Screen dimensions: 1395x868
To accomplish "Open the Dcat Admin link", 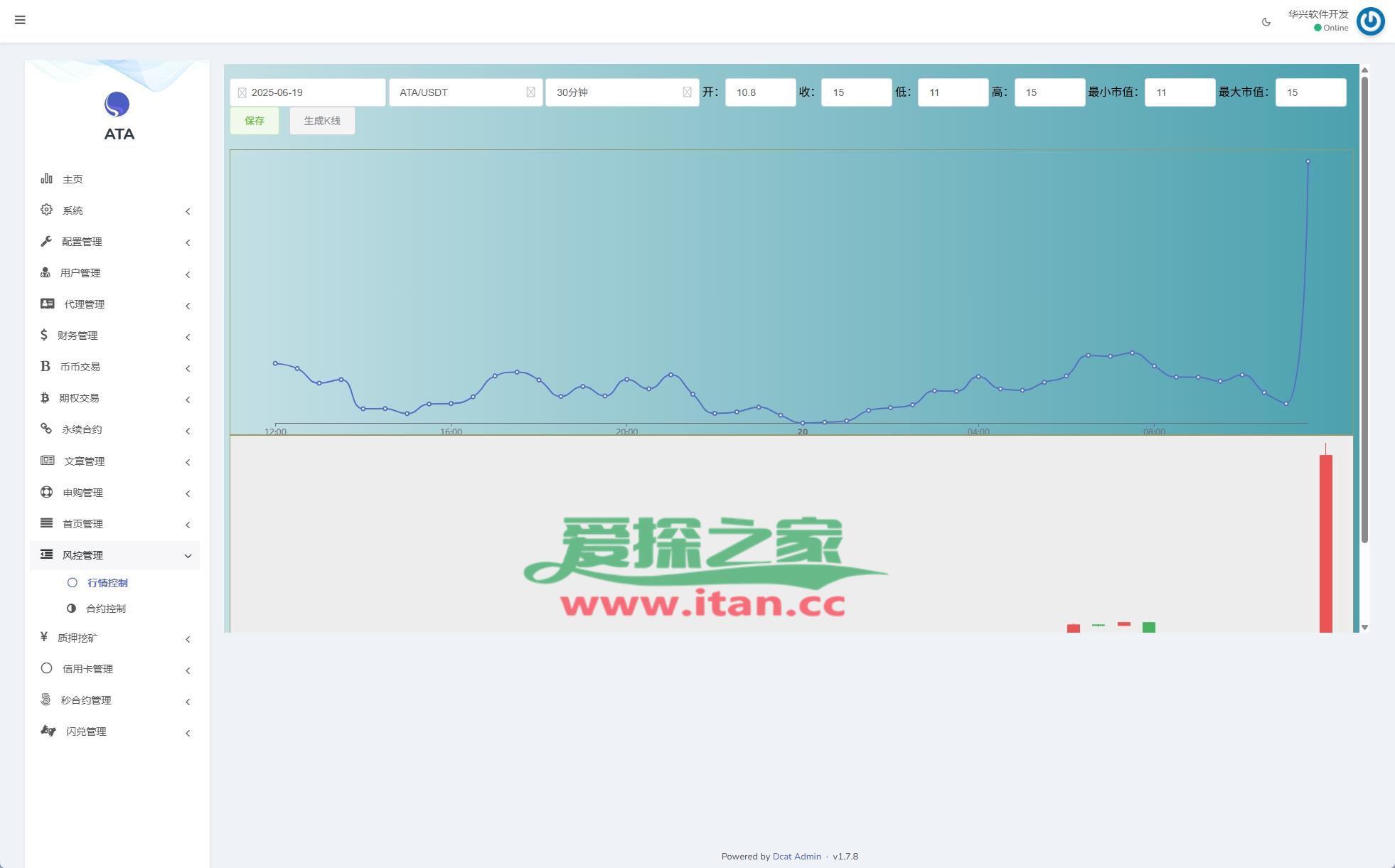I will (796, 856).
